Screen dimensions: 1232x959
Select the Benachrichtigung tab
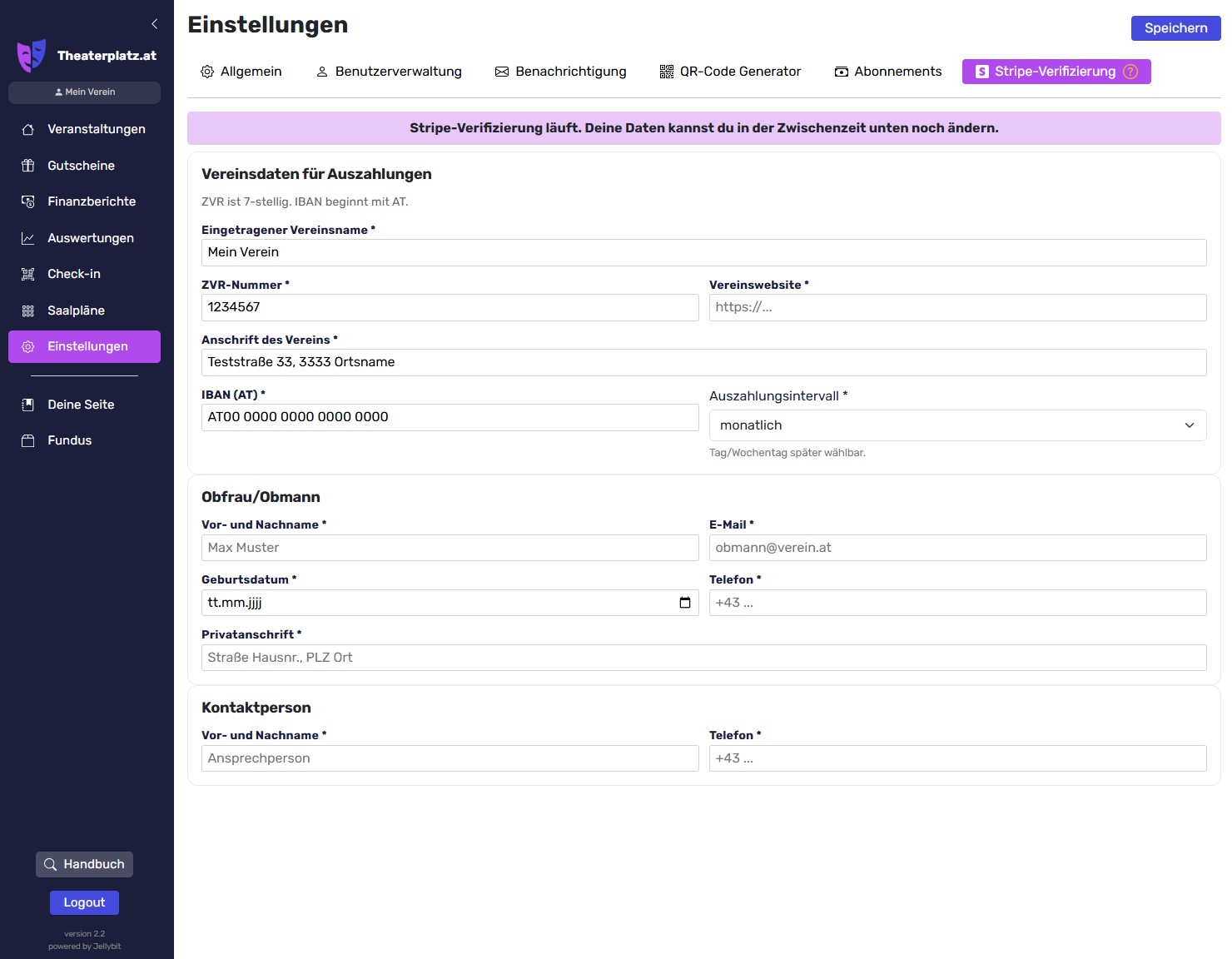tap(560, 72)
